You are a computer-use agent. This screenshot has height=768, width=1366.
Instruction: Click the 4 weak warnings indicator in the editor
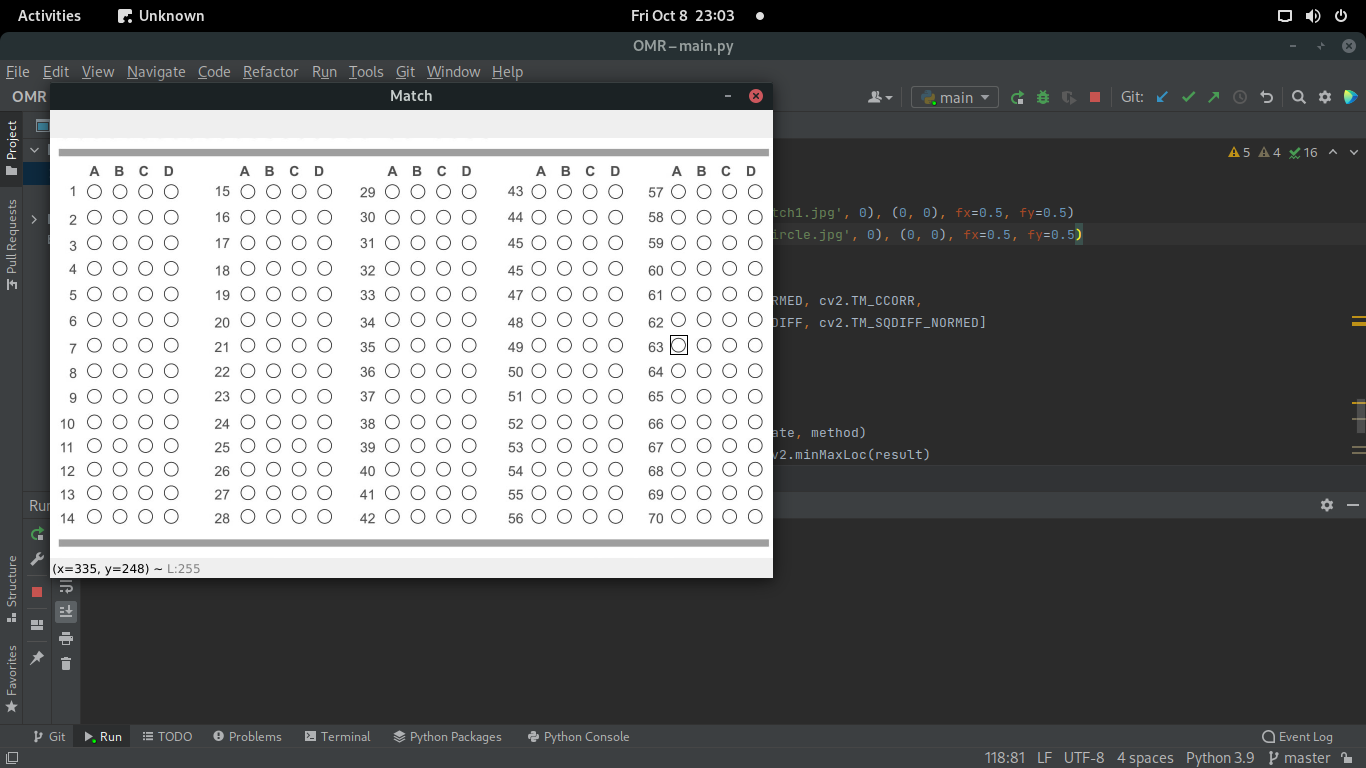tap(1270, 152)
